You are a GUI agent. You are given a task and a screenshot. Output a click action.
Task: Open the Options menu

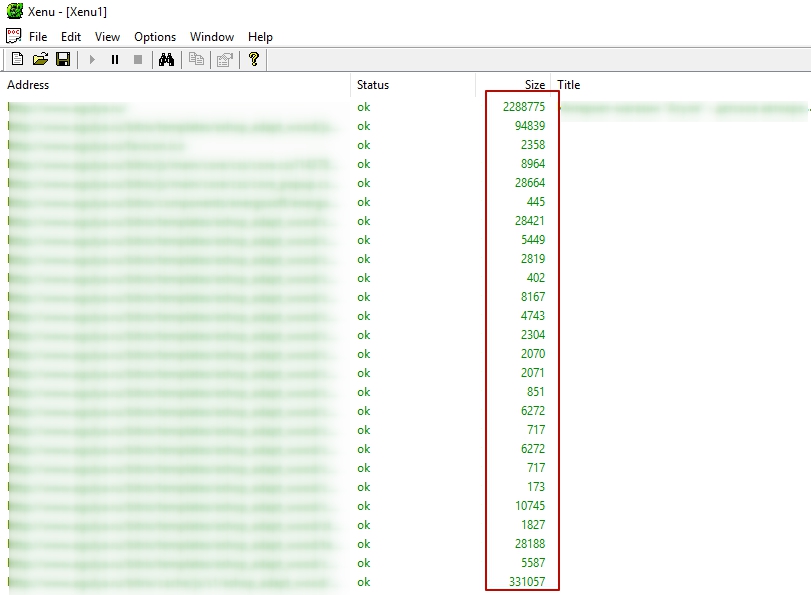point(155,37)
